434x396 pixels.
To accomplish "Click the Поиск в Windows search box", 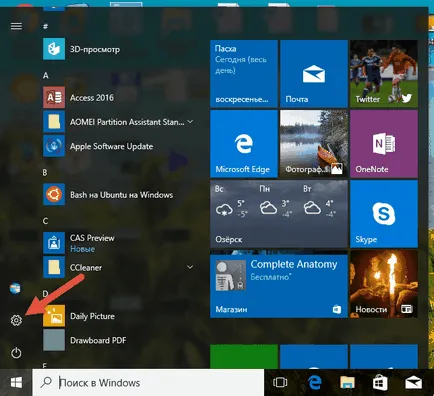I will (x=148, y=383).
